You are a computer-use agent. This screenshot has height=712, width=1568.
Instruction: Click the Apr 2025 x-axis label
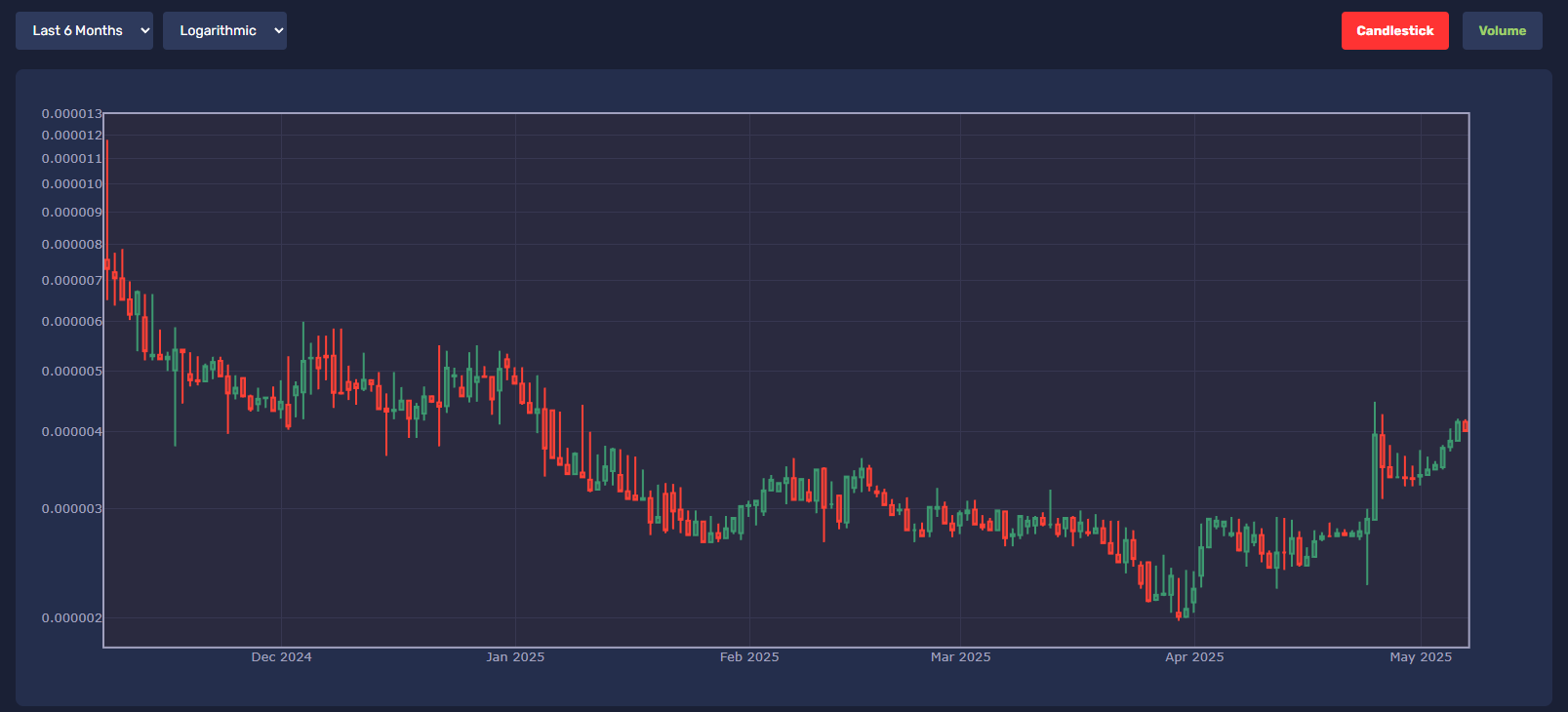click(1194, 657)
